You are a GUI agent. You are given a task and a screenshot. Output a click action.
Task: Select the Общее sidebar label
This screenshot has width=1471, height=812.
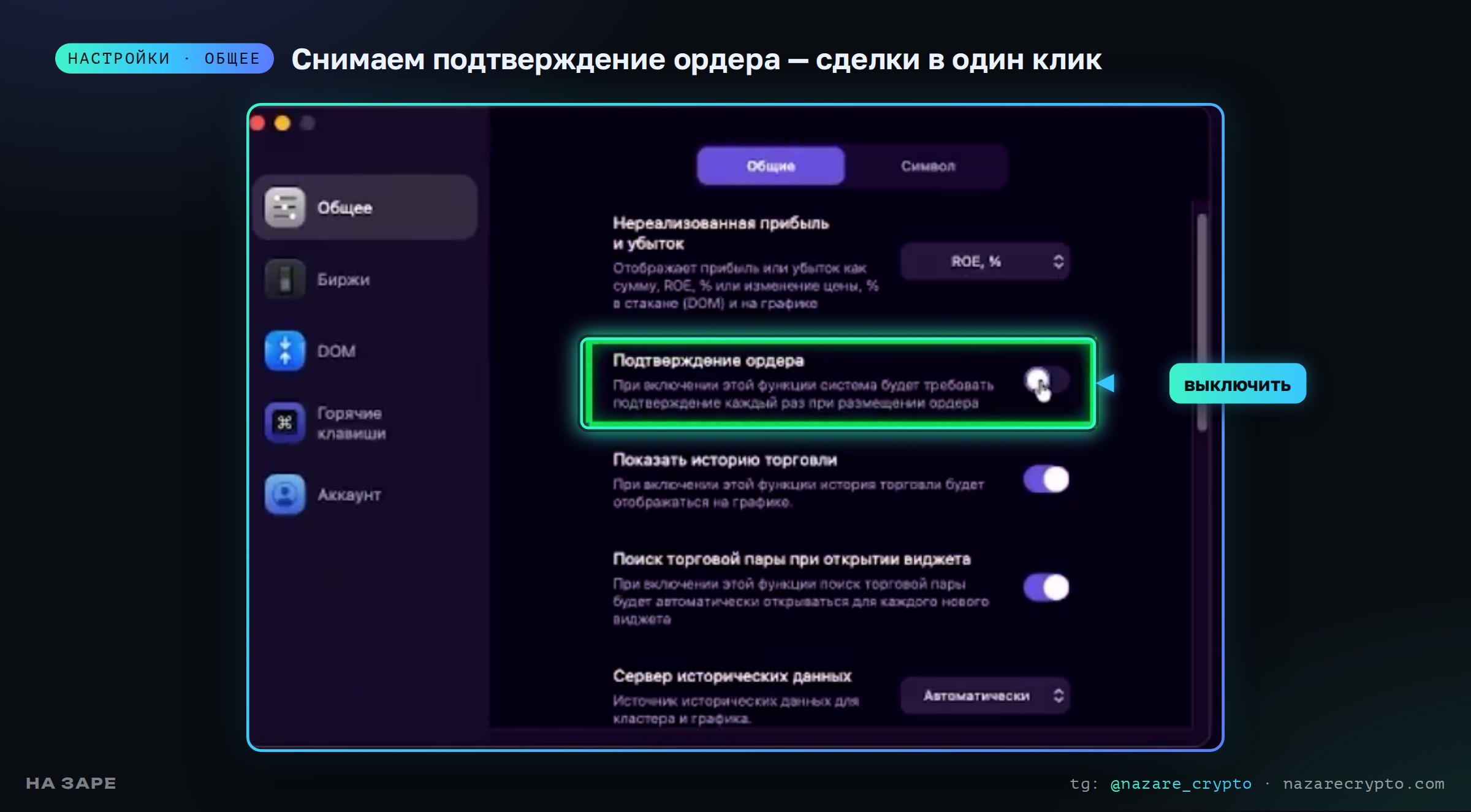344,208
